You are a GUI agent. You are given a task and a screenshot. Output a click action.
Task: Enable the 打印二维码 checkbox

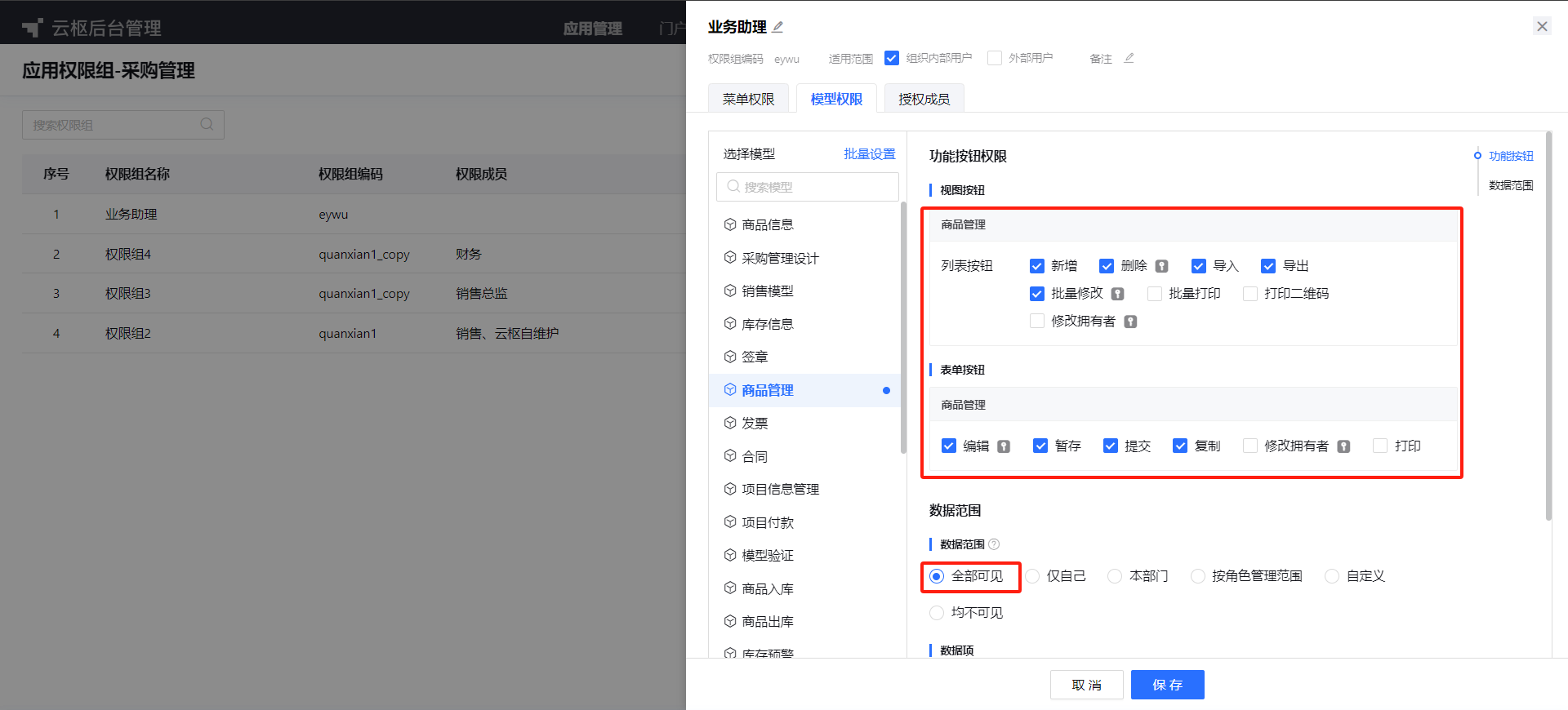tap(1250, 294)
